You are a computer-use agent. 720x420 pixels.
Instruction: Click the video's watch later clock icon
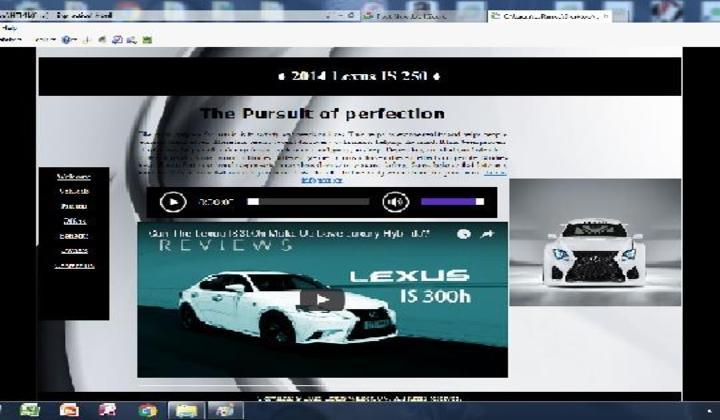pos(464,234)
